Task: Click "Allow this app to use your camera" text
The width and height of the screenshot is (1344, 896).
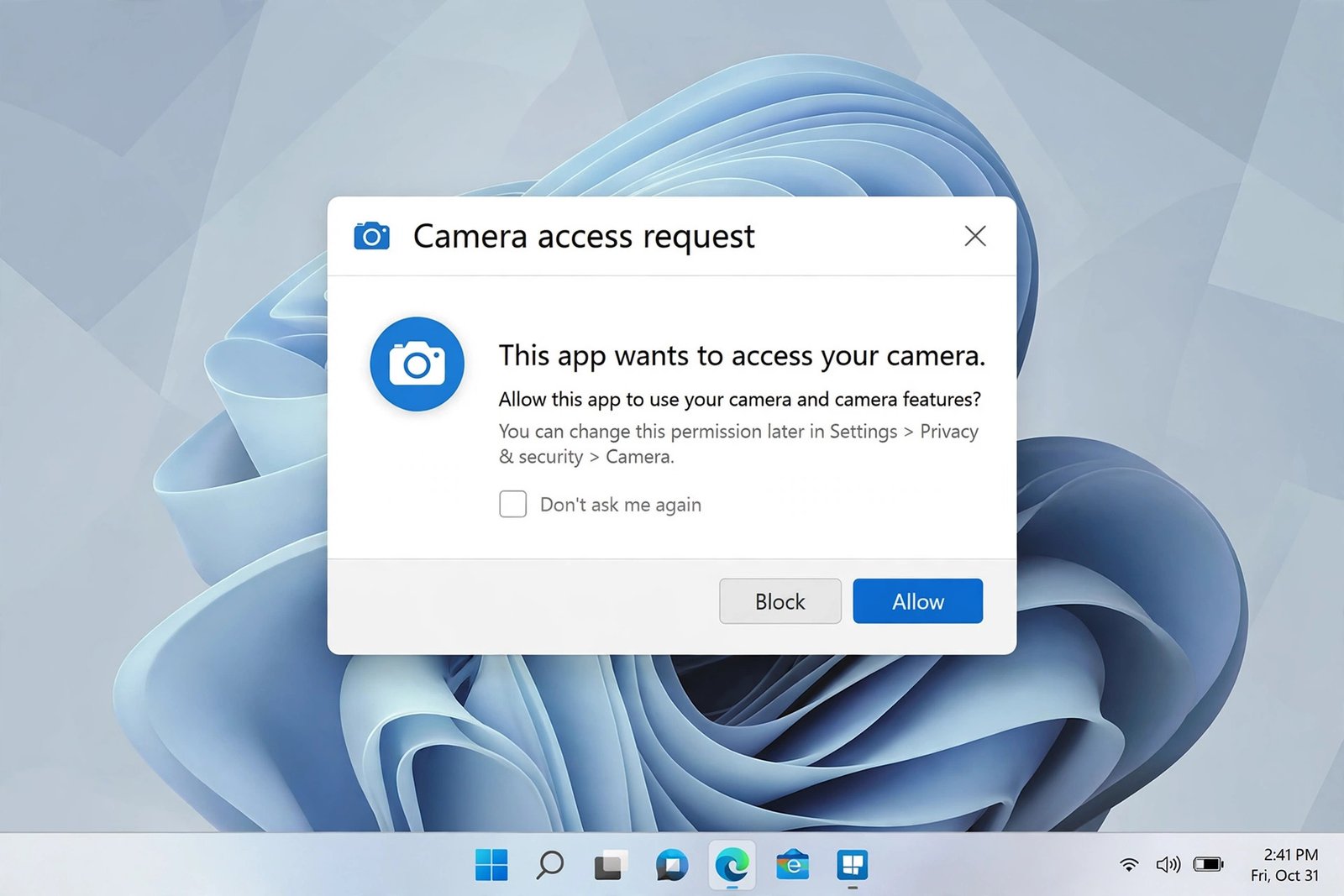Action: pyautogui.click(x=645, y=400)
